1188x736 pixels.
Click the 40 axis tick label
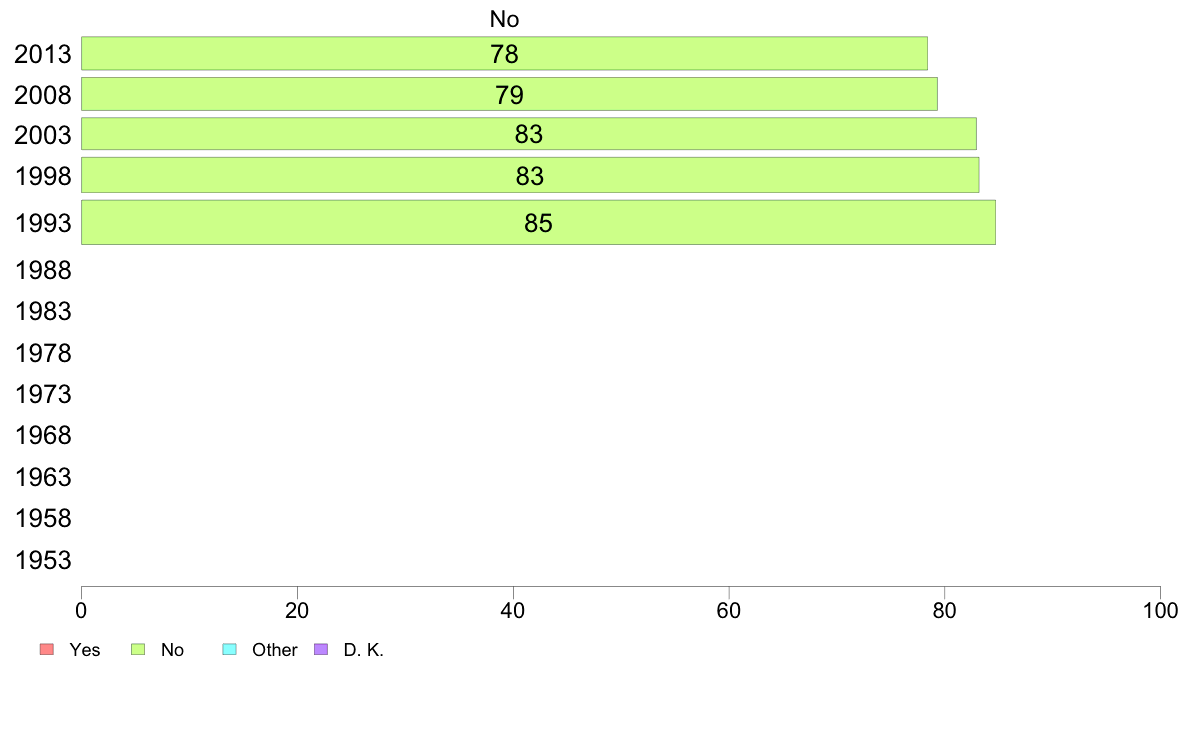[x=513, y=611]
